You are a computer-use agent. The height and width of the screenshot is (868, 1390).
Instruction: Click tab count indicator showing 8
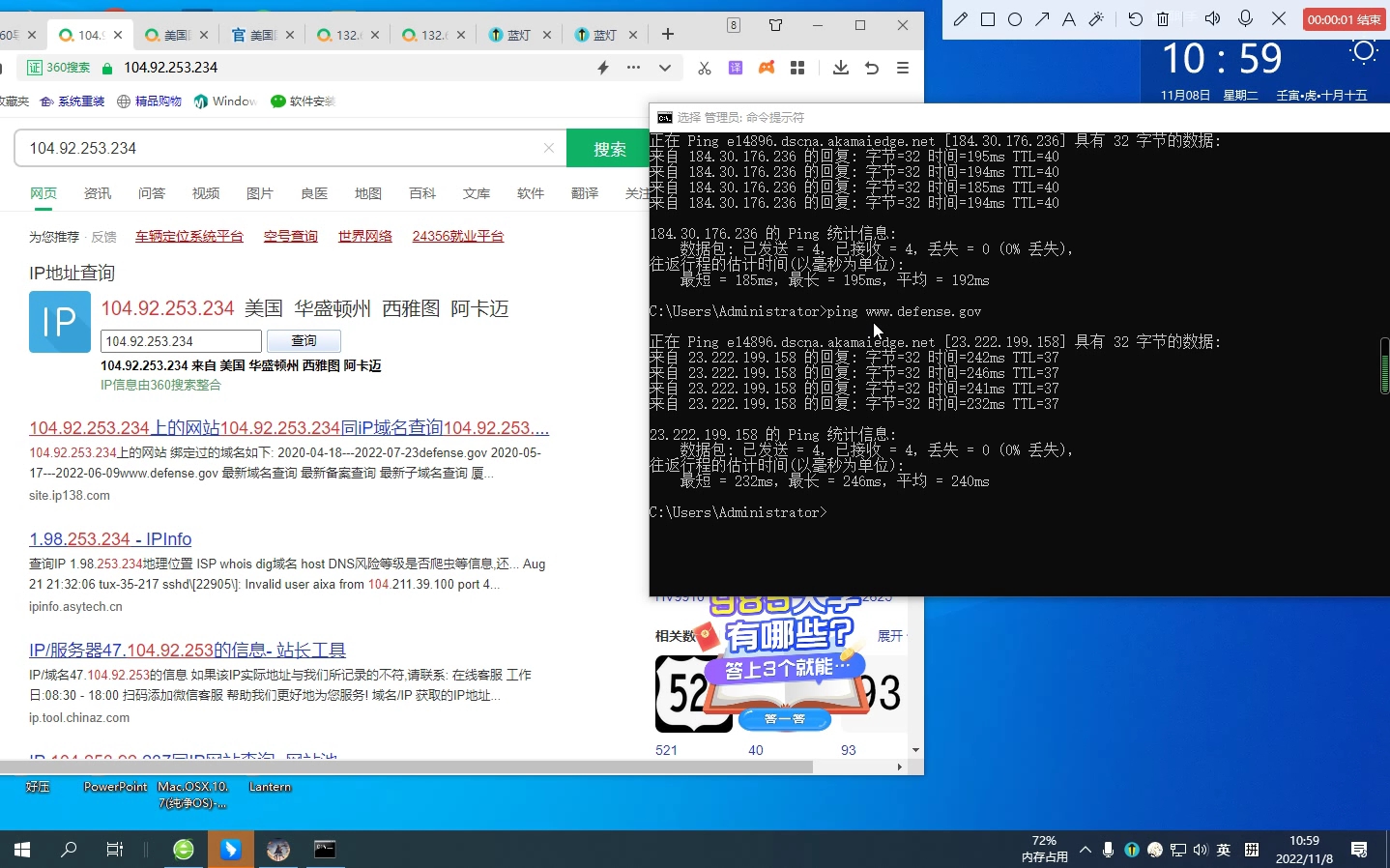734,25
